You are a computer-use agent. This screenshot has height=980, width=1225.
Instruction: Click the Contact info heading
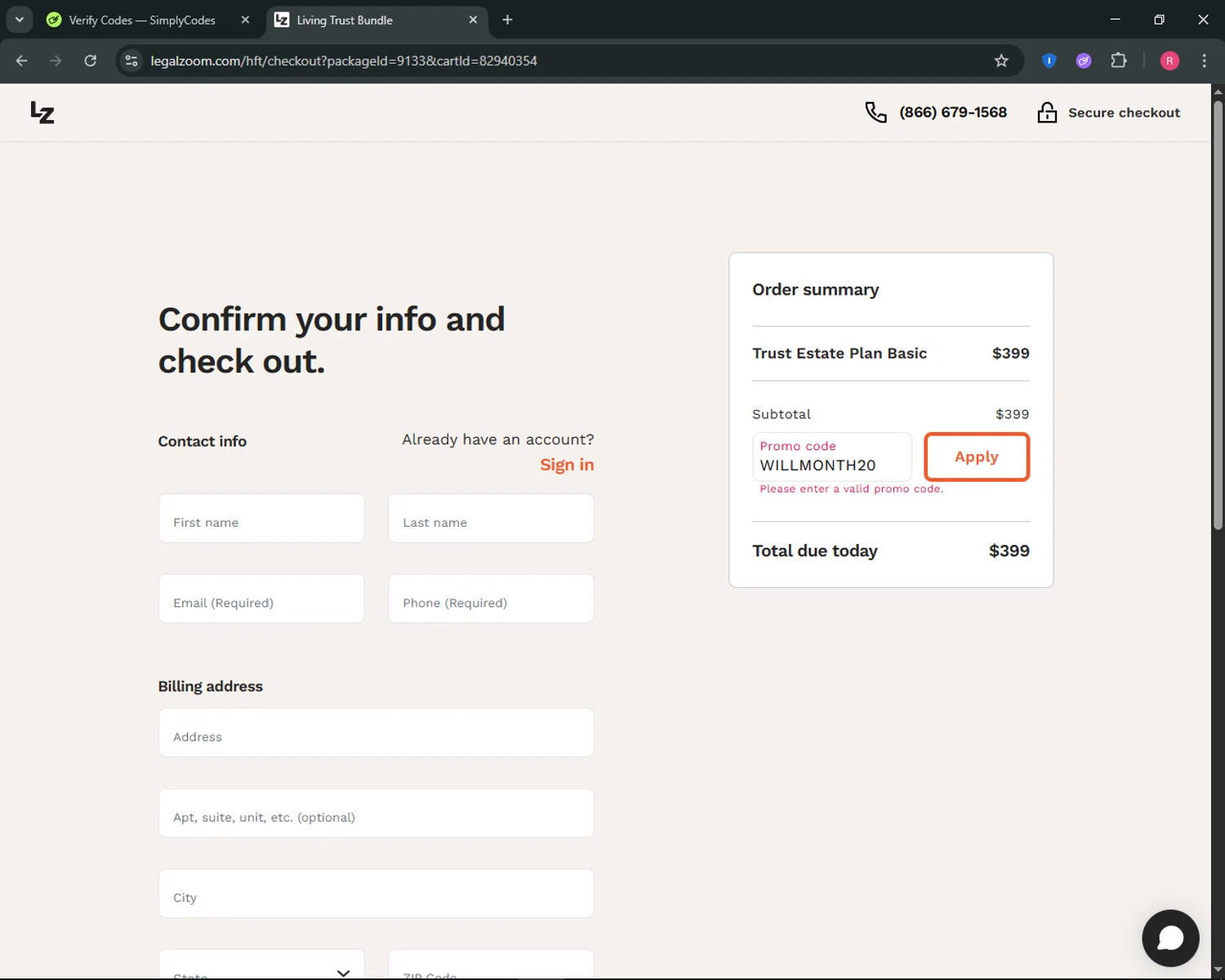coord(202,442)
